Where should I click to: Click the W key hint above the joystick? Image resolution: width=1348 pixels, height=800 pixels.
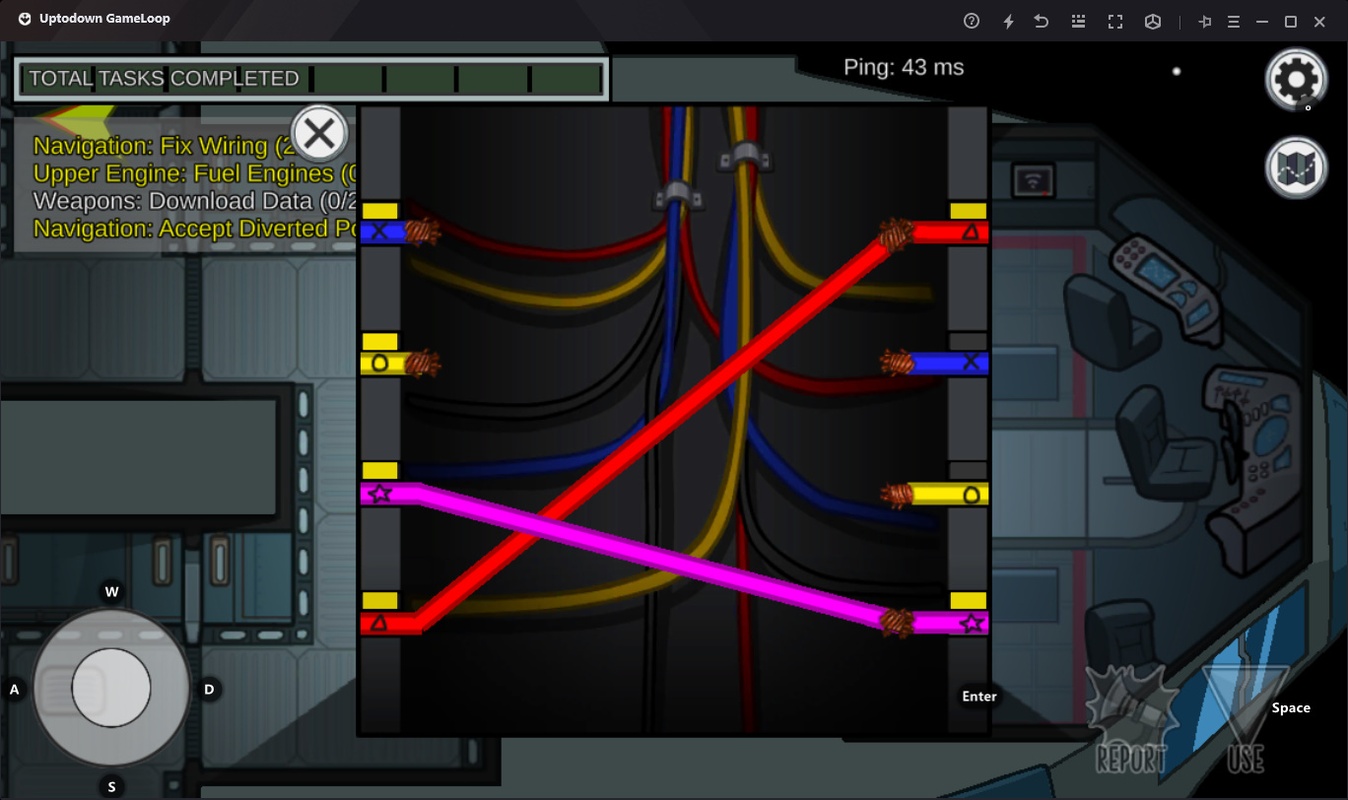point(112,592)
